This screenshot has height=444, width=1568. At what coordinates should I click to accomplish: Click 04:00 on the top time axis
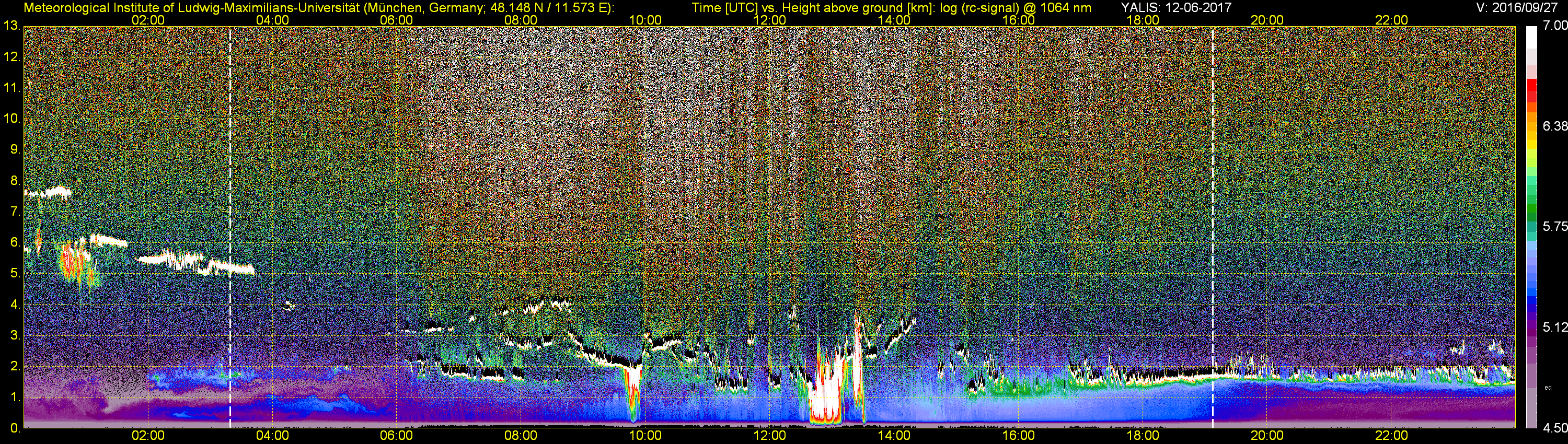tap(272, 20)
